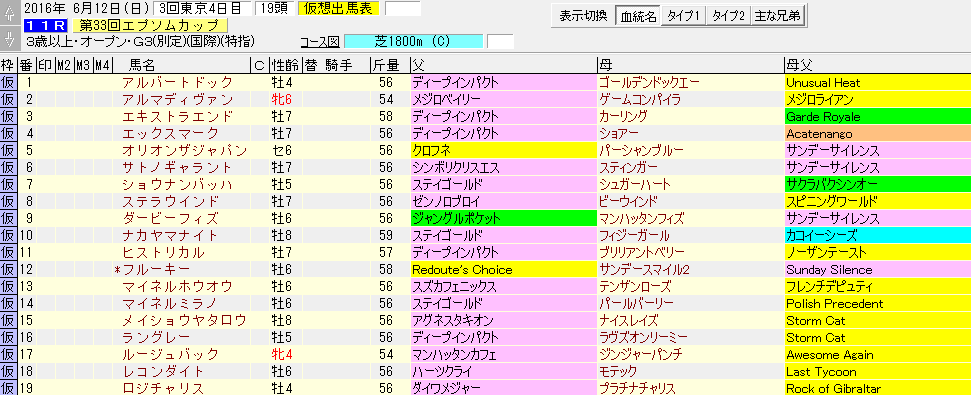The width and height of the screenshot is (971, 395).
Task: Click the M4 column header
Action: point(103,65)
